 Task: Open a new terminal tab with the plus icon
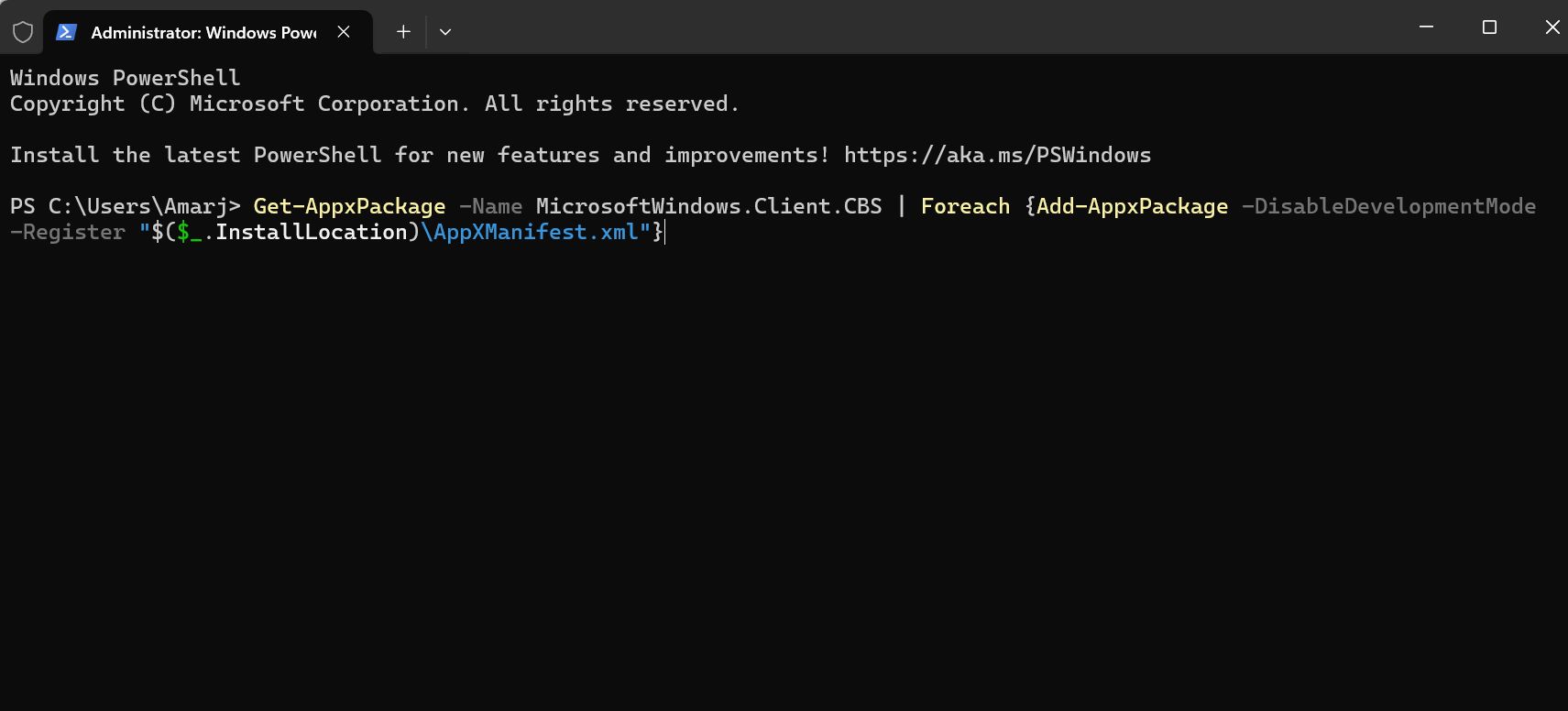(402, 31)
